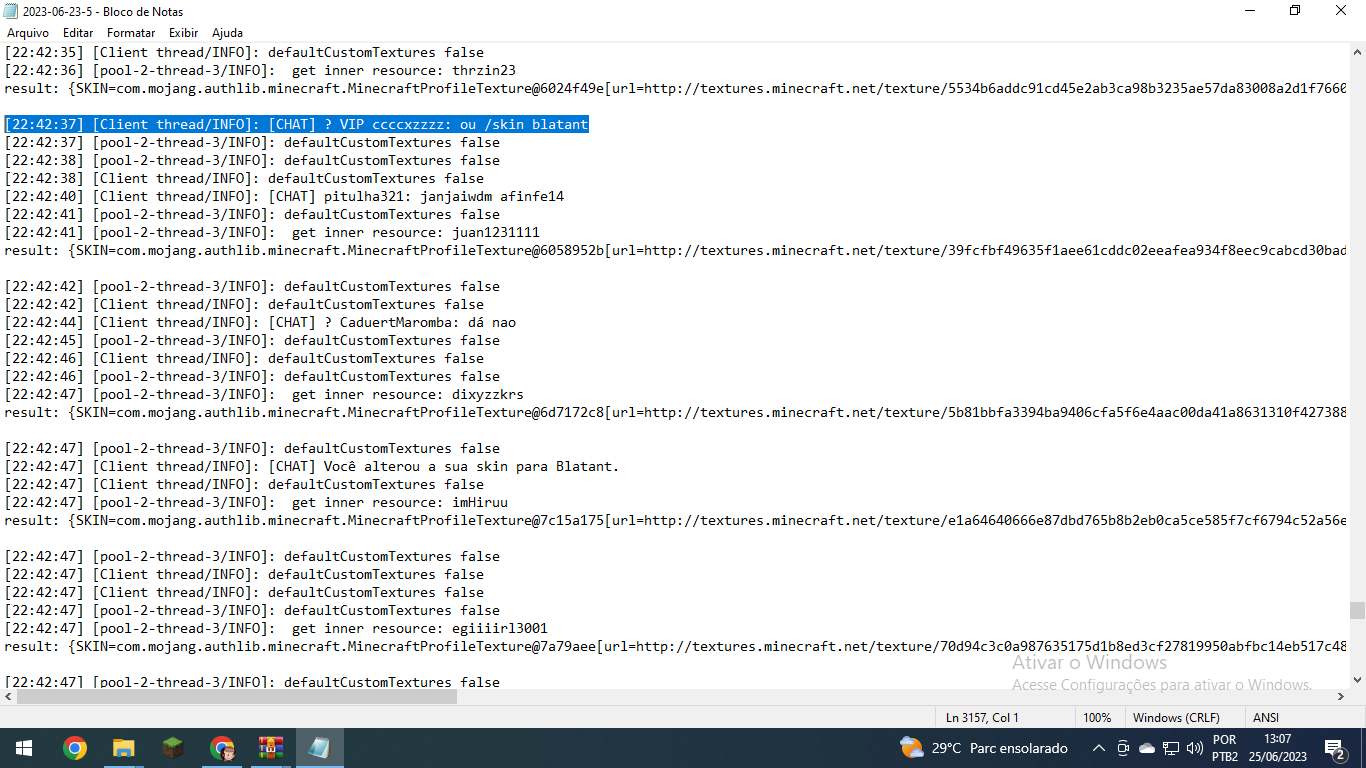Click the [22:42:42] pool-2-thread-3 defaultCustomTextures line

point(252,286)
